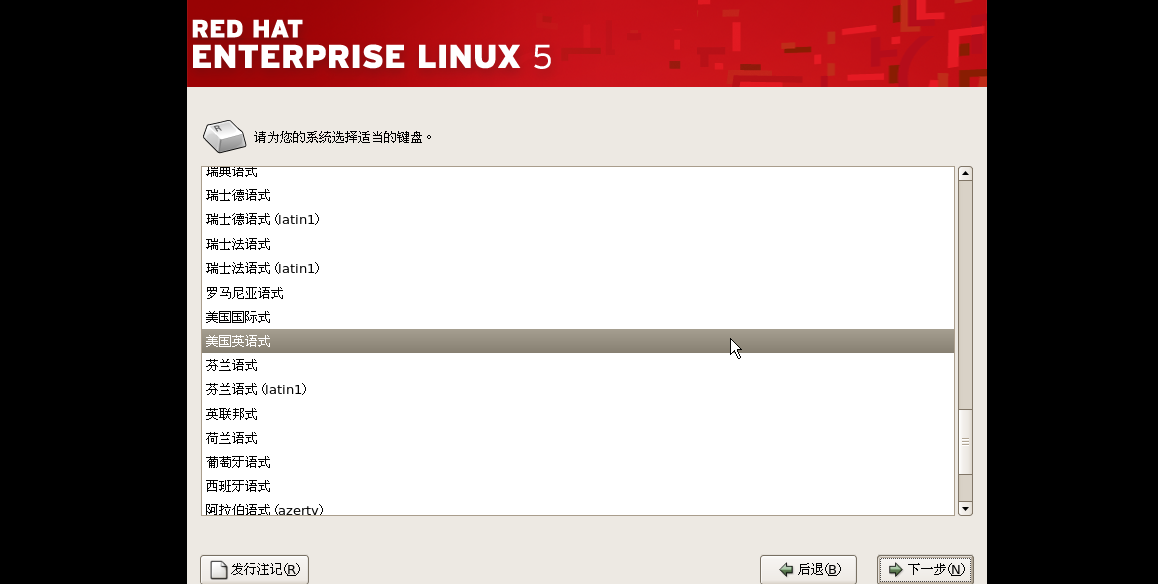Pick 荷兰语式 from keyboard list
Screen dimensions: 1158x584
(x=231, y=438)
